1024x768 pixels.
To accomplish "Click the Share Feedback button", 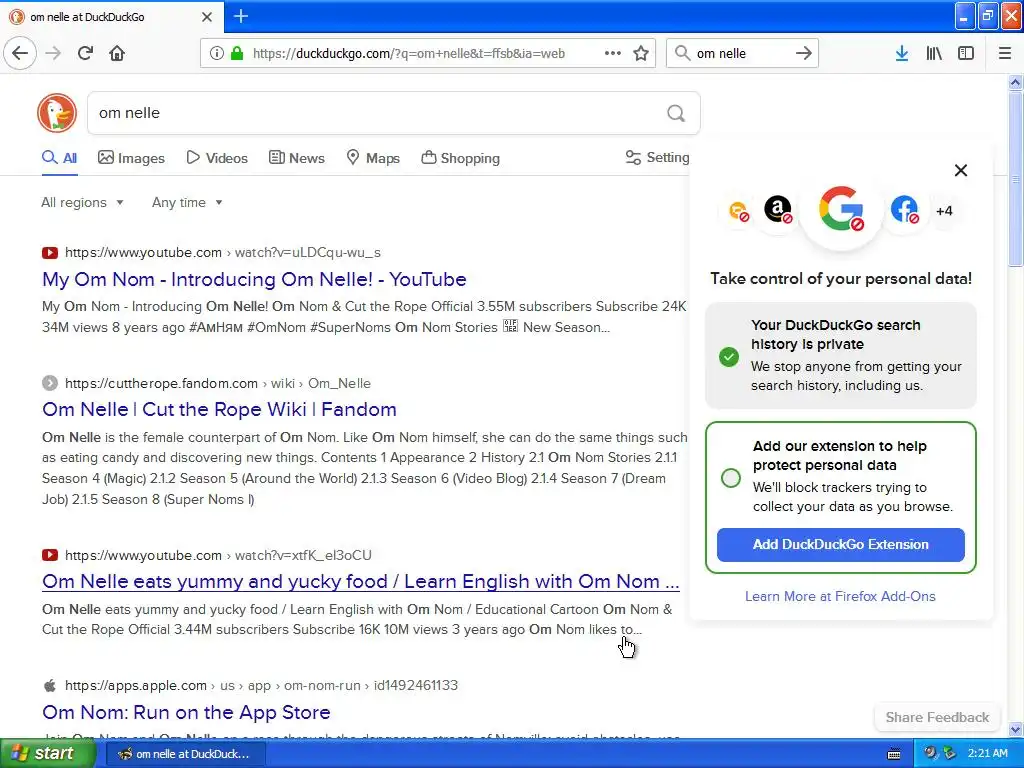I will (937, 717).
